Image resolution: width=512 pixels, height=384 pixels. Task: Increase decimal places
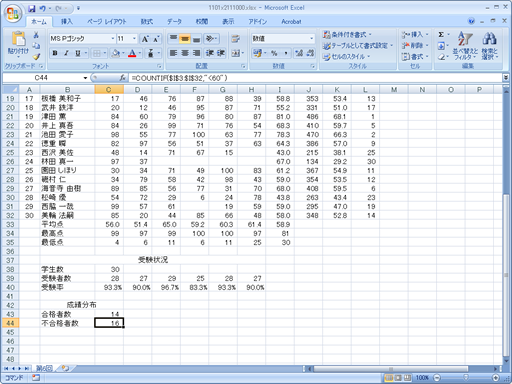[x=299, y=53]
